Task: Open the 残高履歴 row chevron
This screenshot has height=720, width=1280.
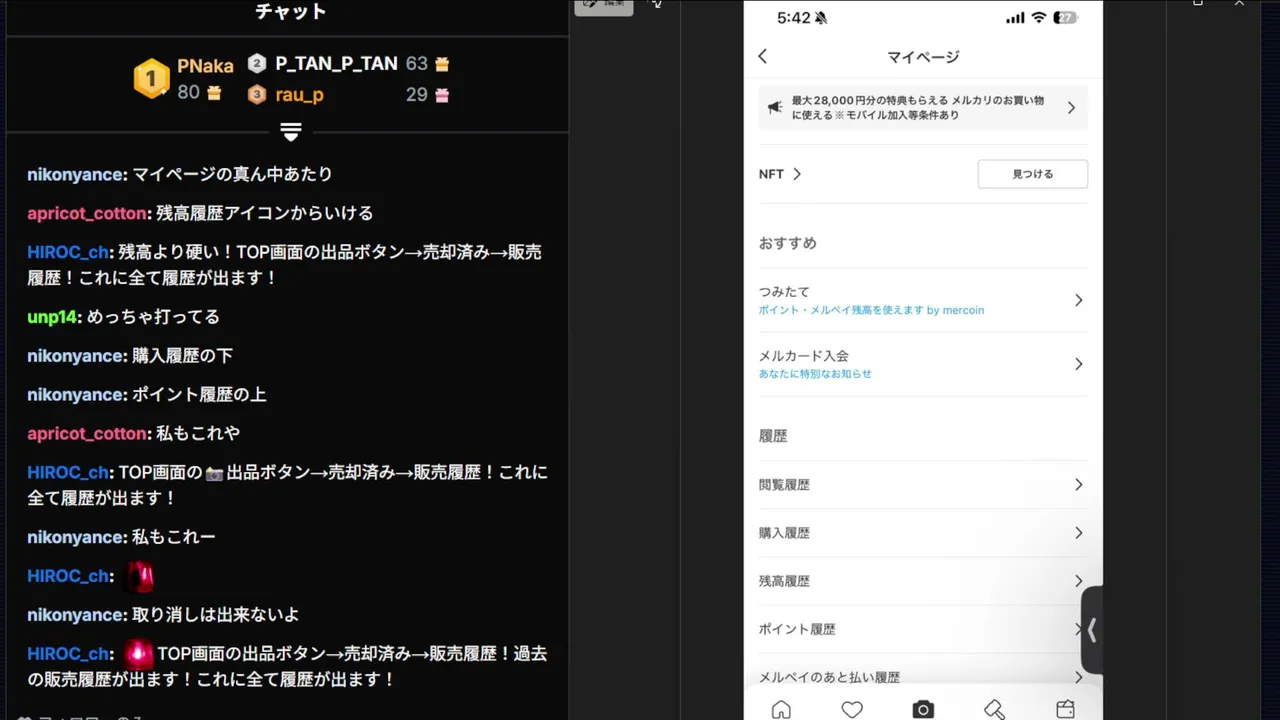Action: 1078,581
